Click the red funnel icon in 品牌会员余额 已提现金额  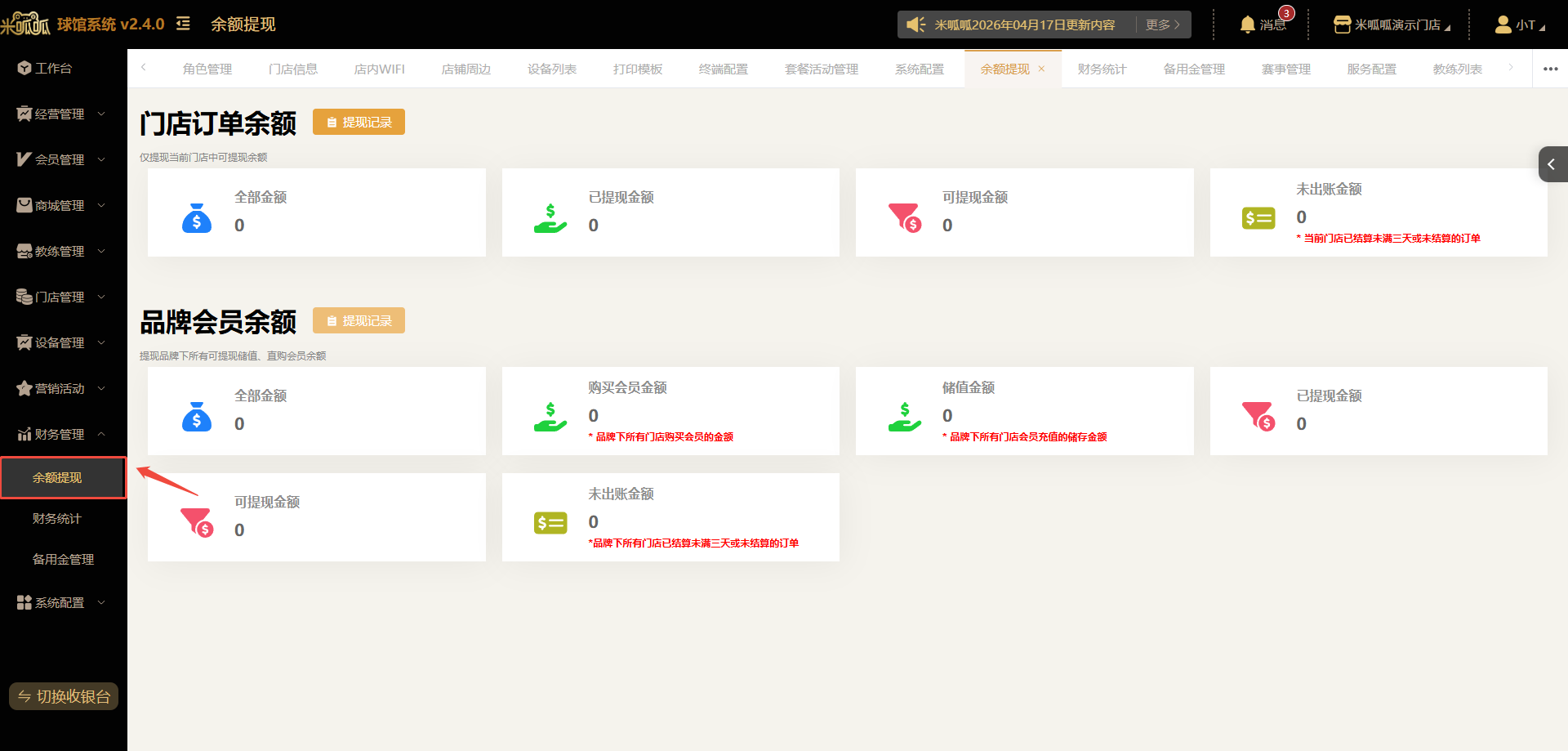[1258, 417]
